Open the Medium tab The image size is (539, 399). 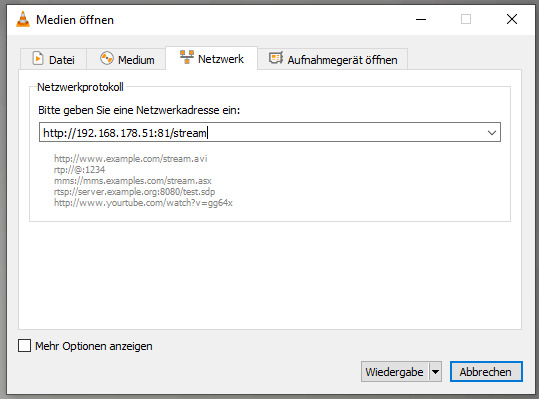(126, 59)
